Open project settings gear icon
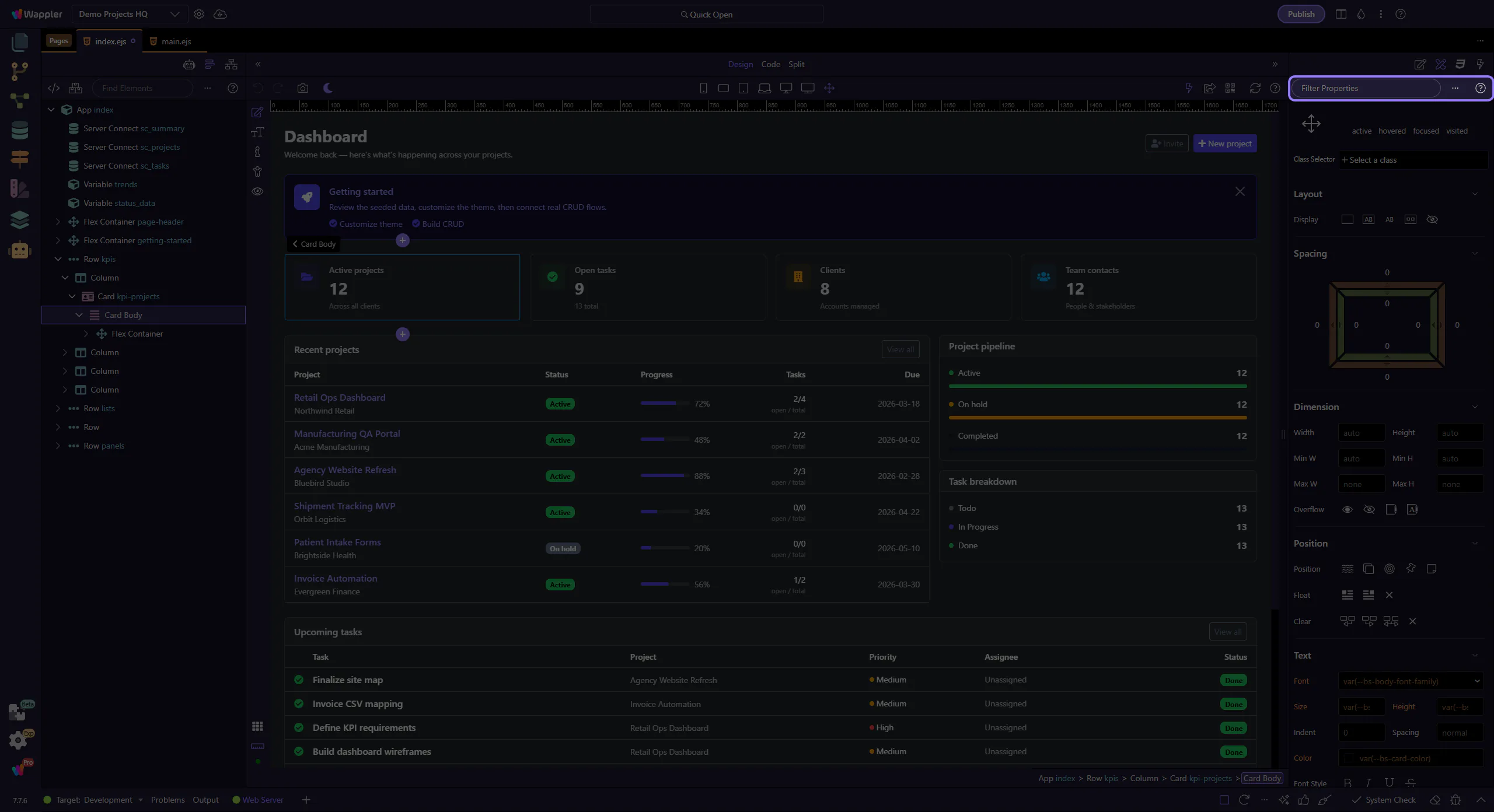This screenshot has height=812, width=1494. (199, 14)
